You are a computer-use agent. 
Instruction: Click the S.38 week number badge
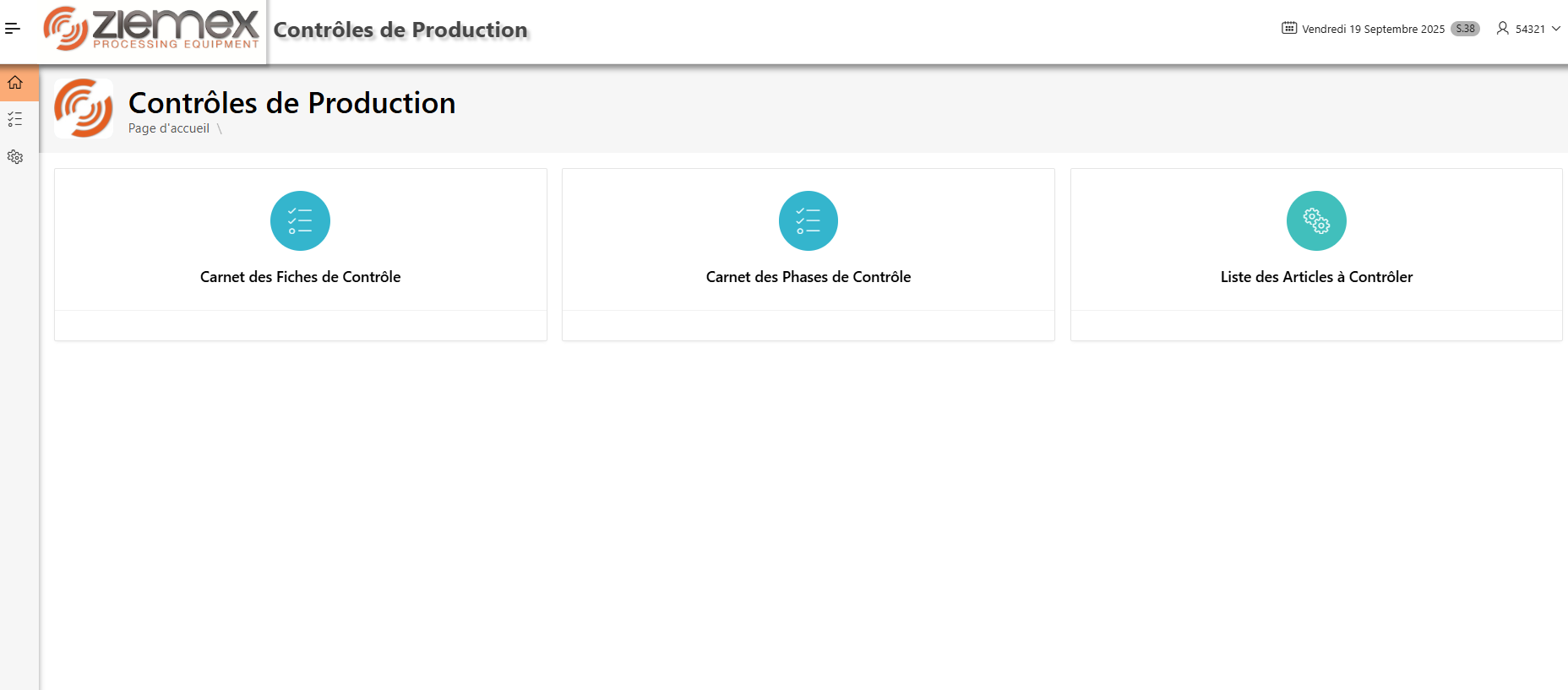[x=1465, y=29]
